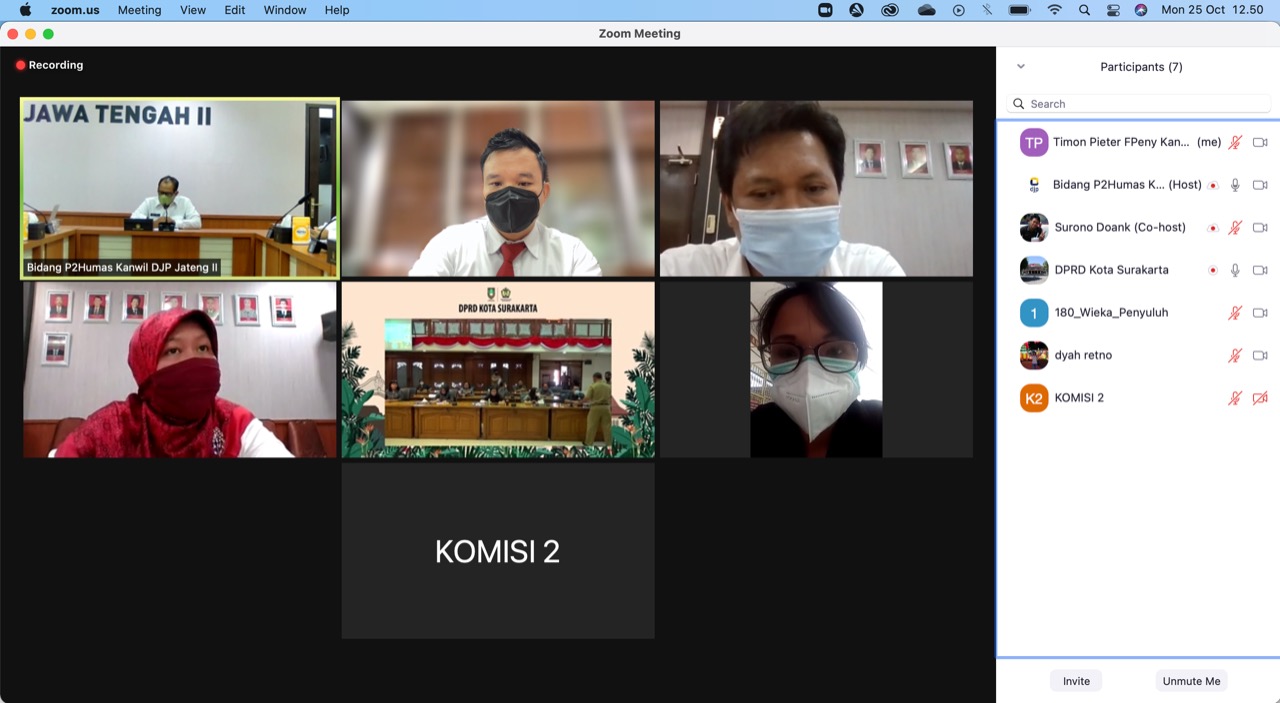Click camera icon in 180_Wieka_Penyuluh row
1280x703 pixels.
[1260, 313]
